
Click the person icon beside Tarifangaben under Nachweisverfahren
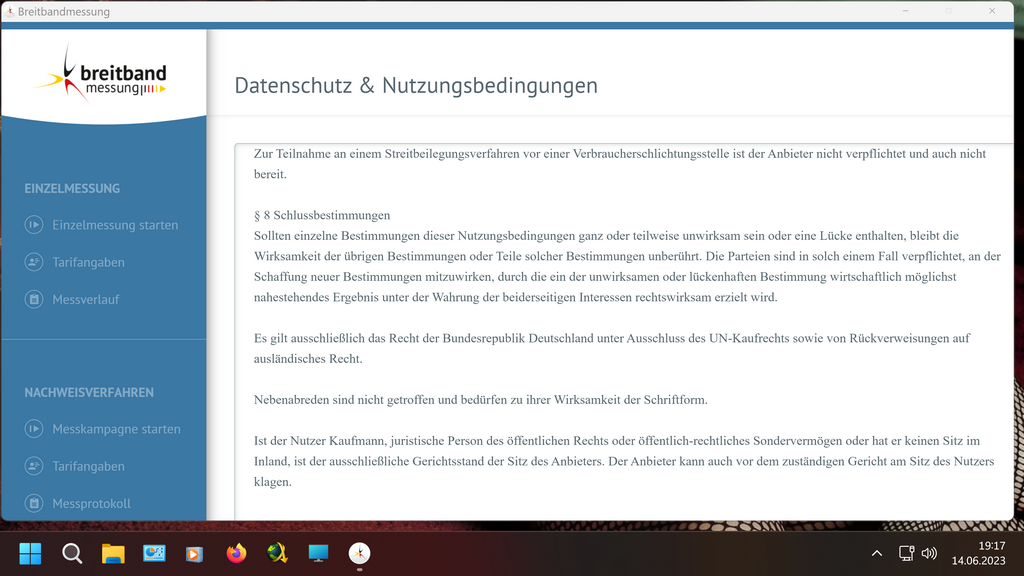34,466
